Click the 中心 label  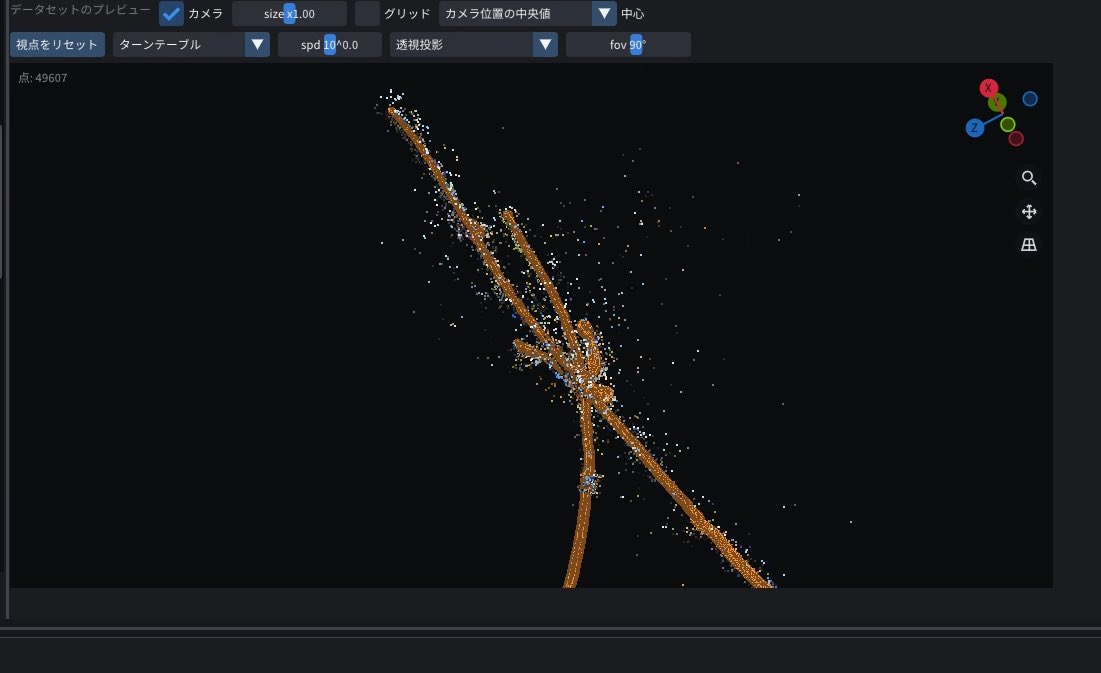tap(633, 13)
